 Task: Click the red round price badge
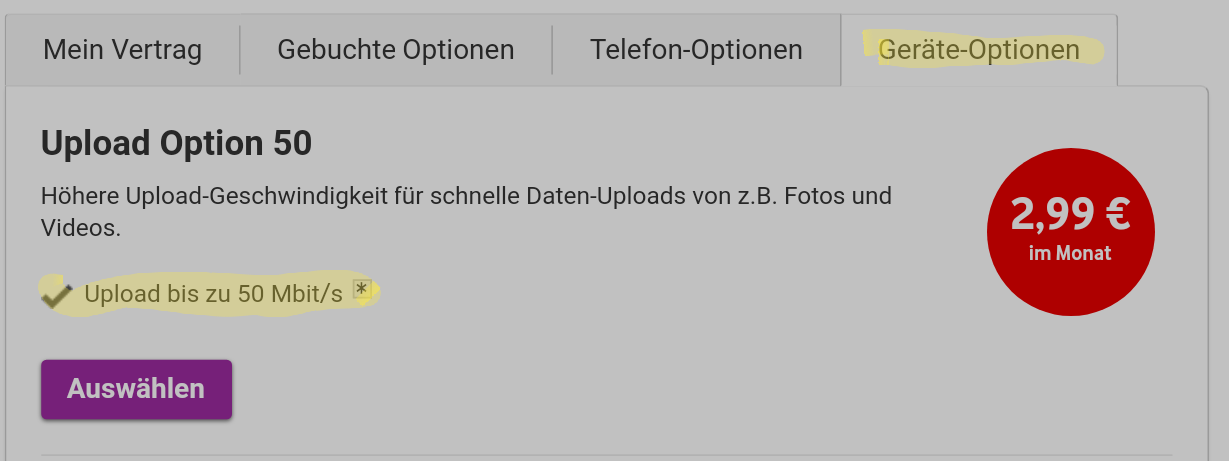click(x=1070, y=232)
